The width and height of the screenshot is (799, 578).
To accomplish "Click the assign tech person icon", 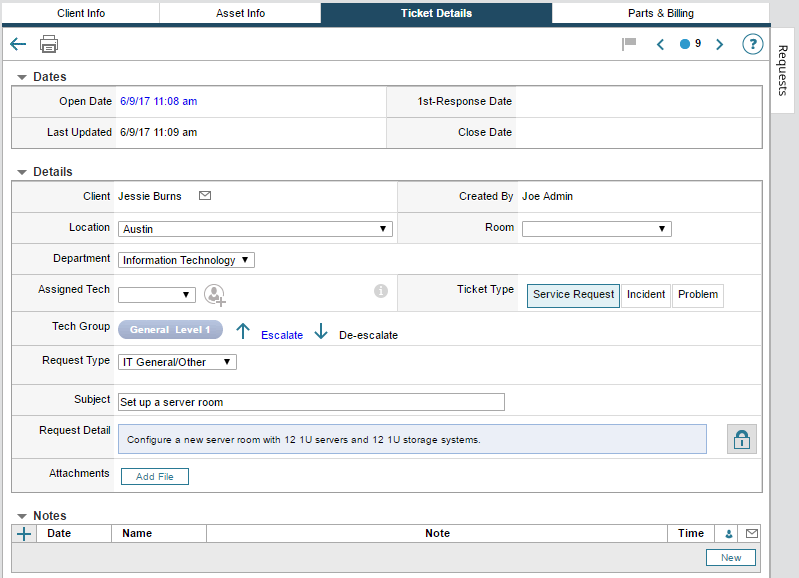I will click(x=215, y=294).
